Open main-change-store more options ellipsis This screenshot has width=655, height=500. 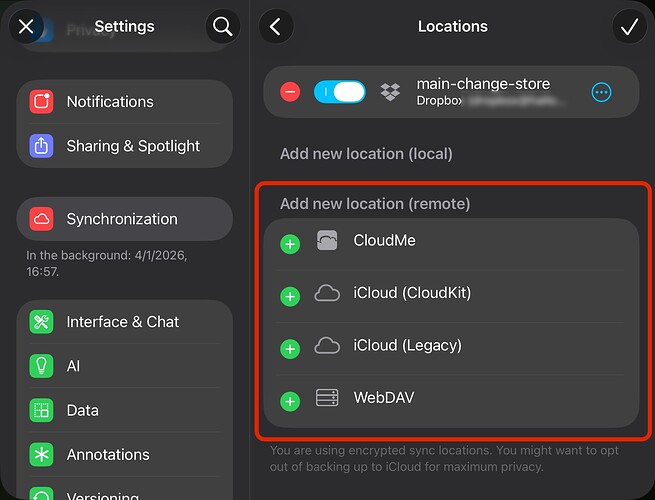[x=602, y=92]
